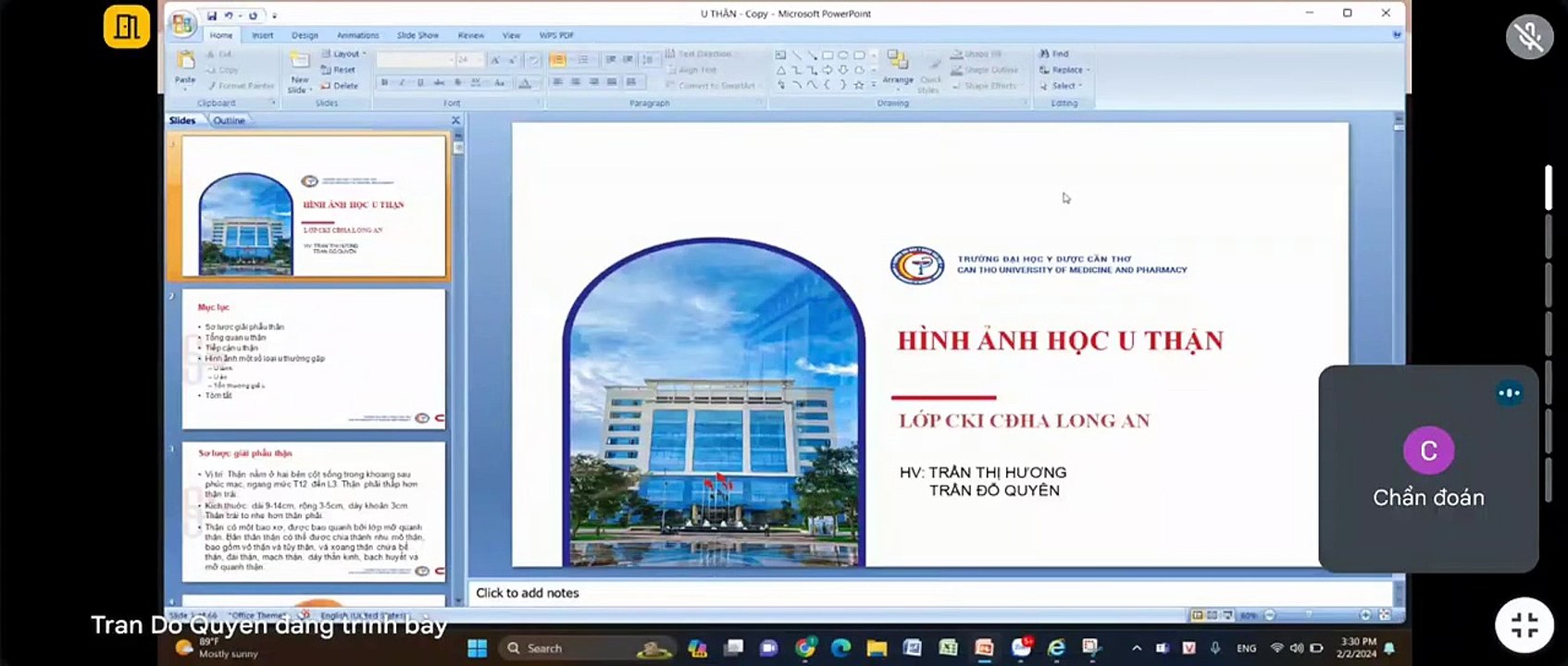This screenshot has width=1568, height=666.
Task: Open the Layout dropdown in Slides group
Action: [x=343, y=54]
